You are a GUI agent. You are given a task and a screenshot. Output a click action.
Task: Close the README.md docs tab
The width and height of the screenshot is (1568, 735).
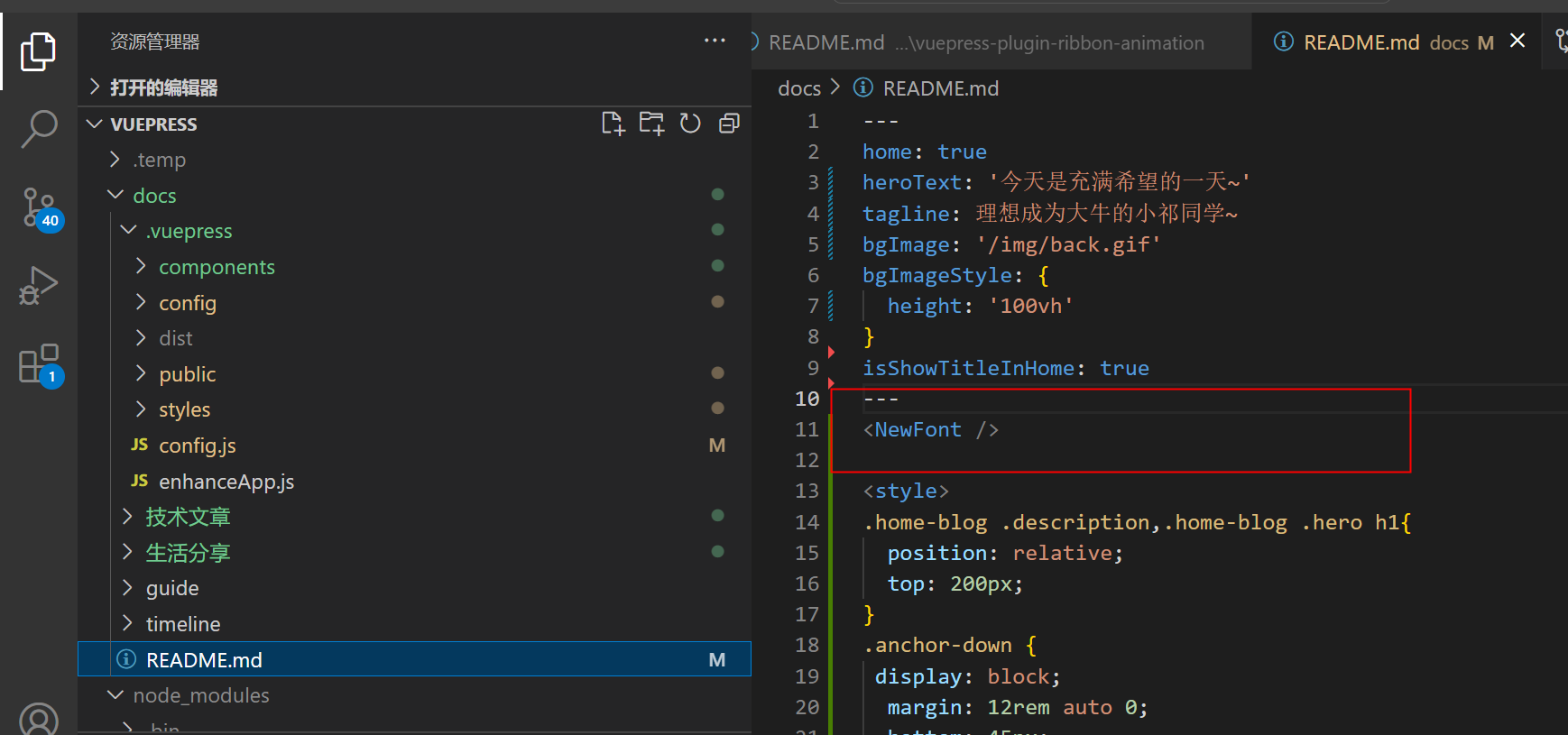coord(1517,41)
